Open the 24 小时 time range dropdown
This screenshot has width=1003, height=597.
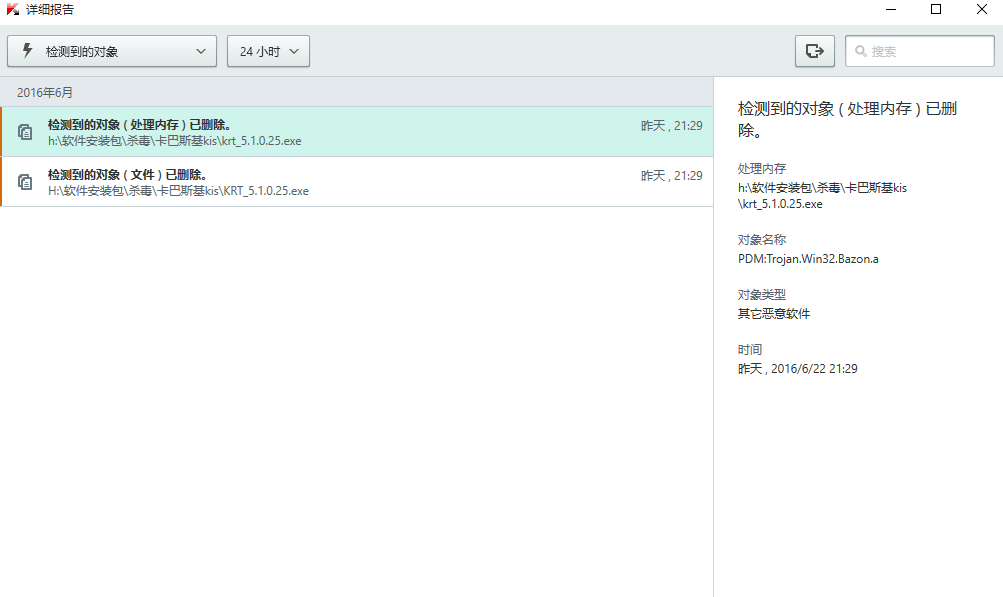268,51
